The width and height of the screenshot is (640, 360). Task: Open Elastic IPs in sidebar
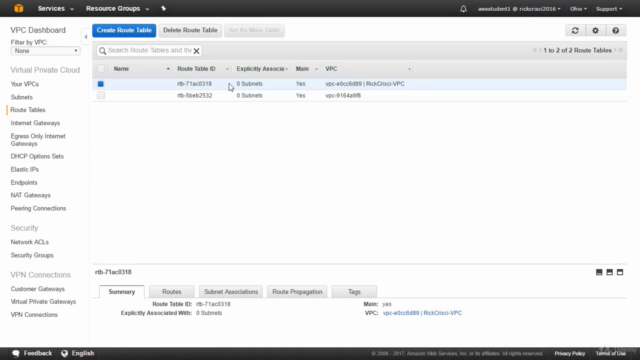point(25,169)
